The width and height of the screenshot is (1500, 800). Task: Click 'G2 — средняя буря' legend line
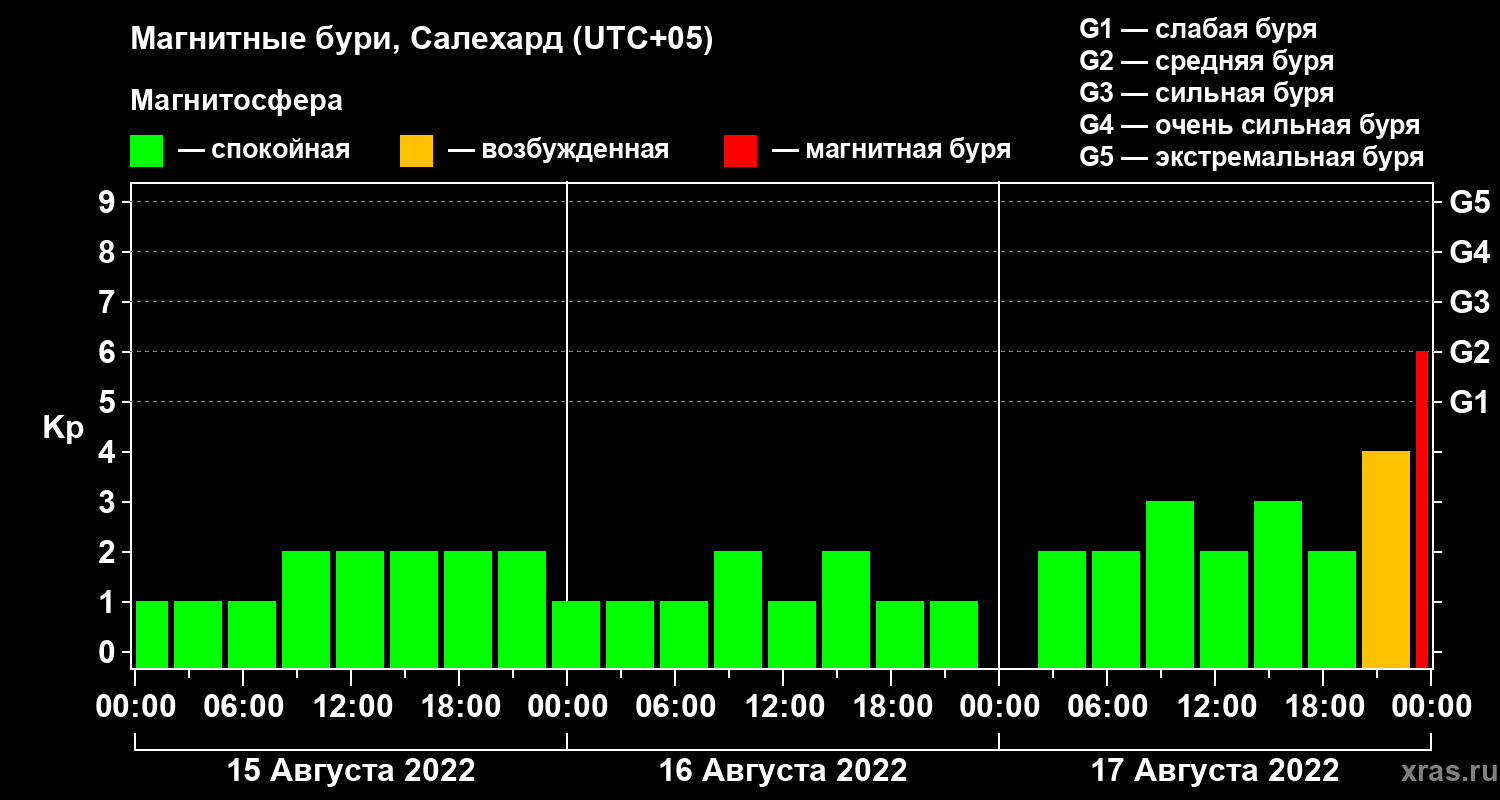coord(1206,61)
